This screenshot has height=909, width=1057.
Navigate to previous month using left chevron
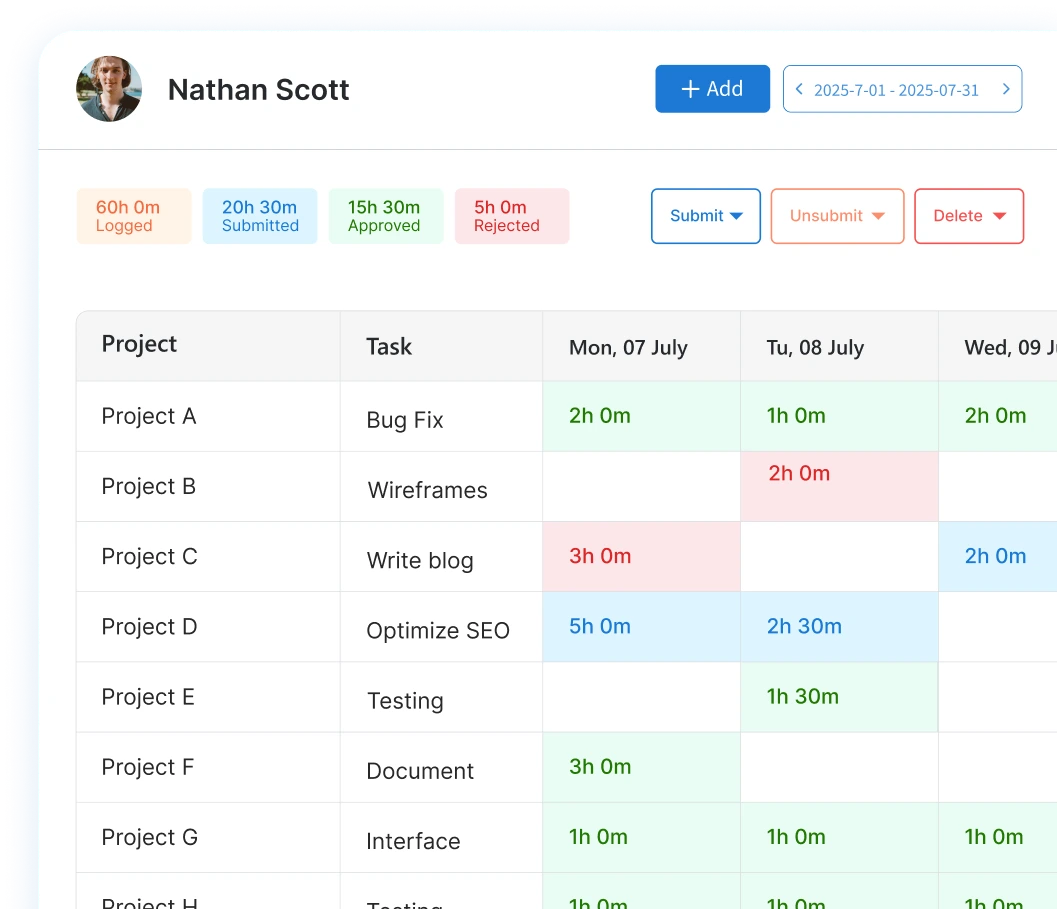[798, 88]
